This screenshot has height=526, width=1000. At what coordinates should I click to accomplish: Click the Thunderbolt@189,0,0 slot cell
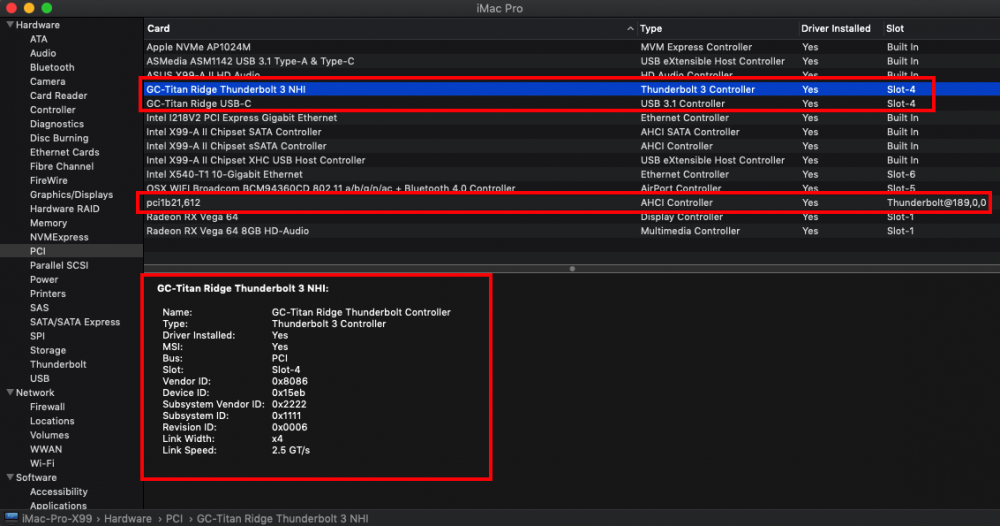click(936, 203)
